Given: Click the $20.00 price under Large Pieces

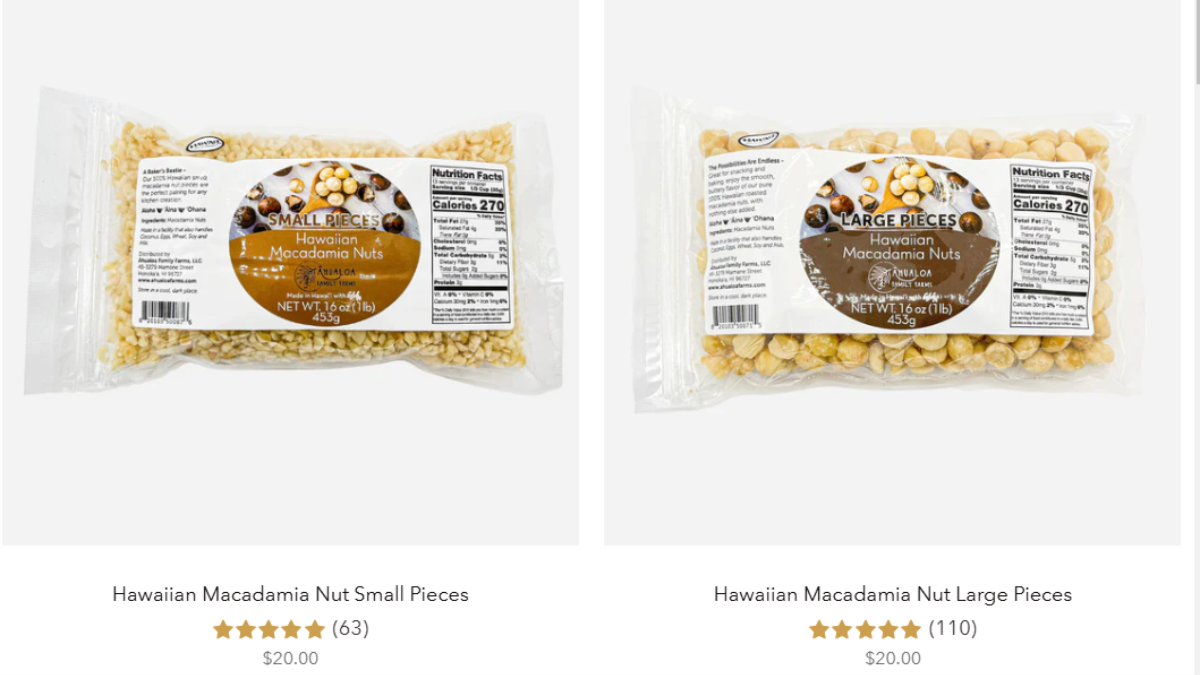Looking at the screenshot, I should [892, 658].
